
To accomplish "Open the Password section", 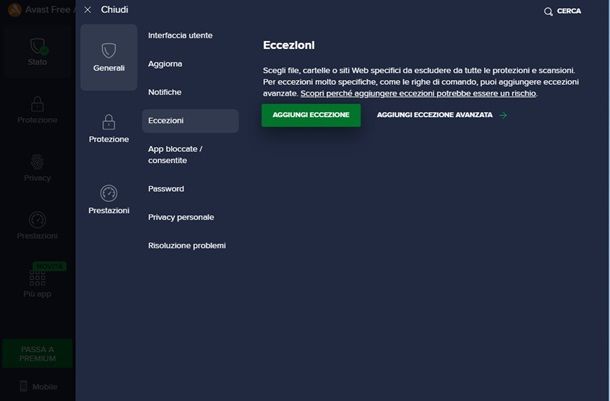I will point(166,189).
